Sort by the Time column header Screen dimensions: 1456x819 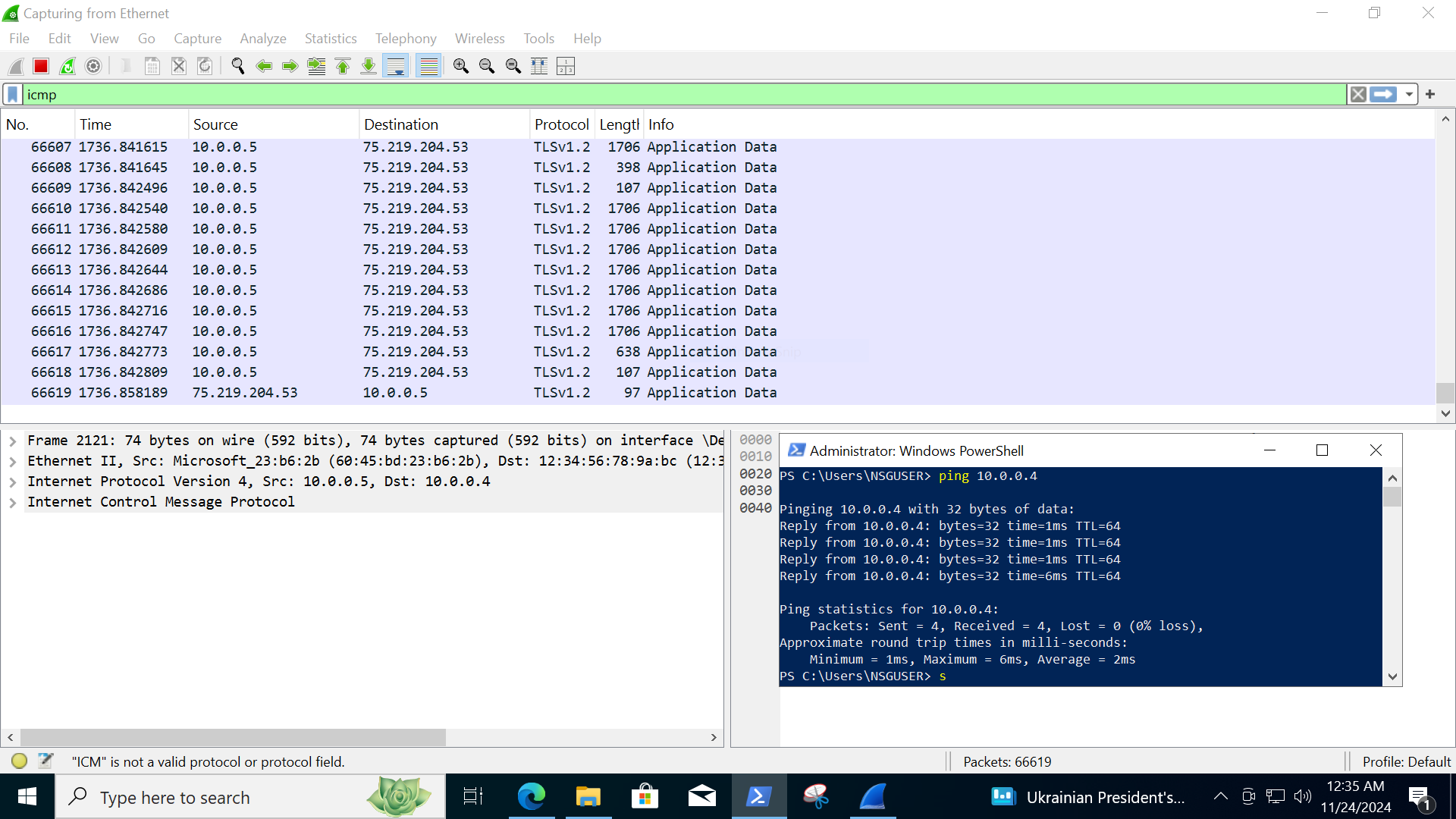pyautogui.click(x=131, y=124)
